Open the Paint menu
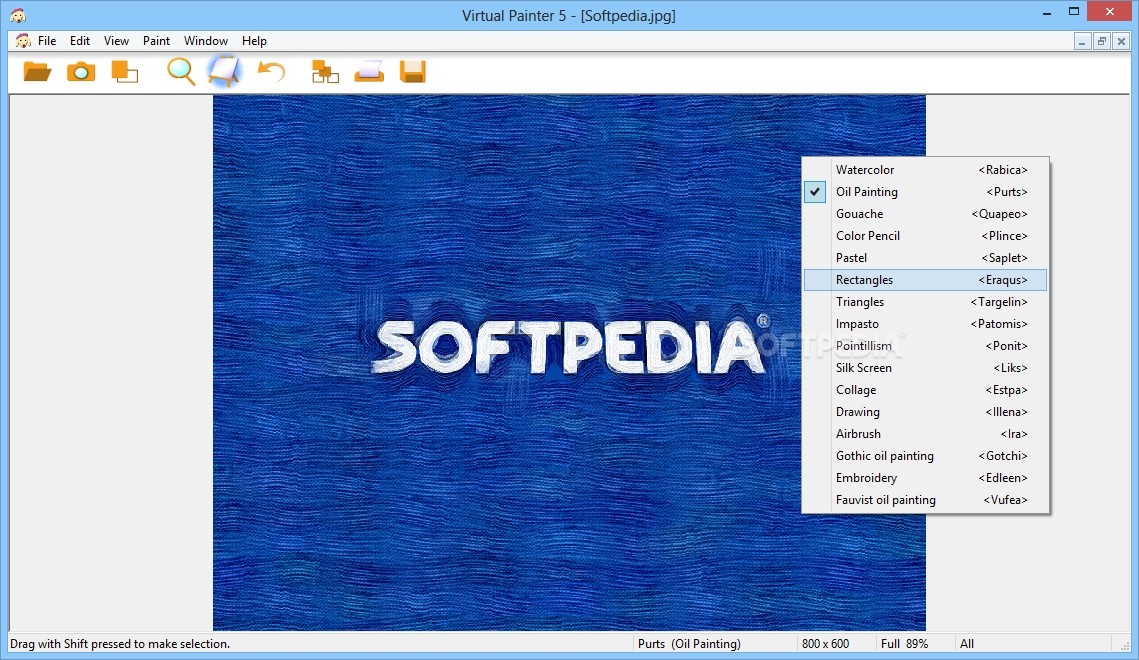Image resolution: width=1139 pixels, height=660 pixels. 156,41
